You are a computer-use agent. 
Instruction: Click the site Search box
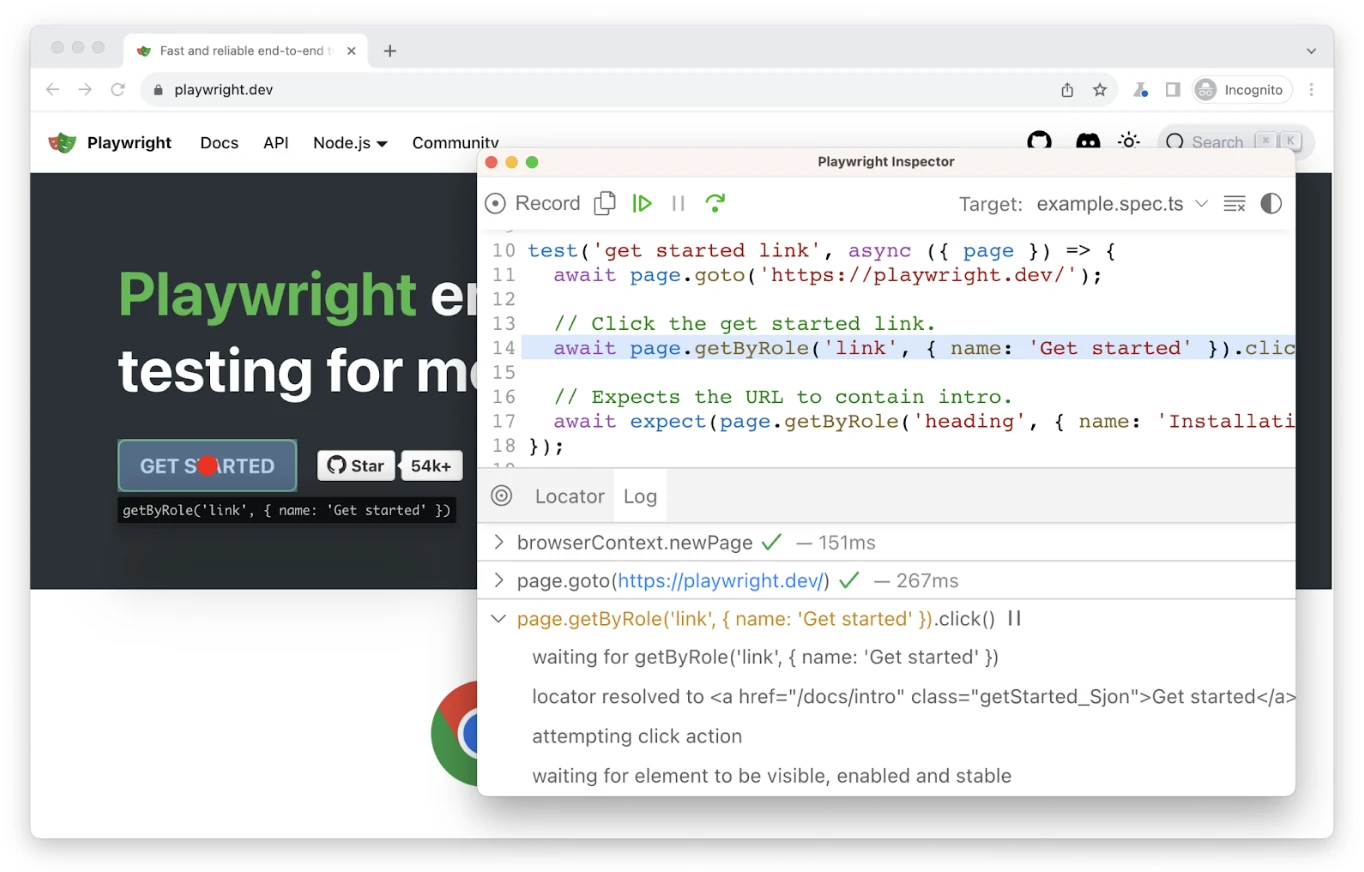[x=1236, y=142]
